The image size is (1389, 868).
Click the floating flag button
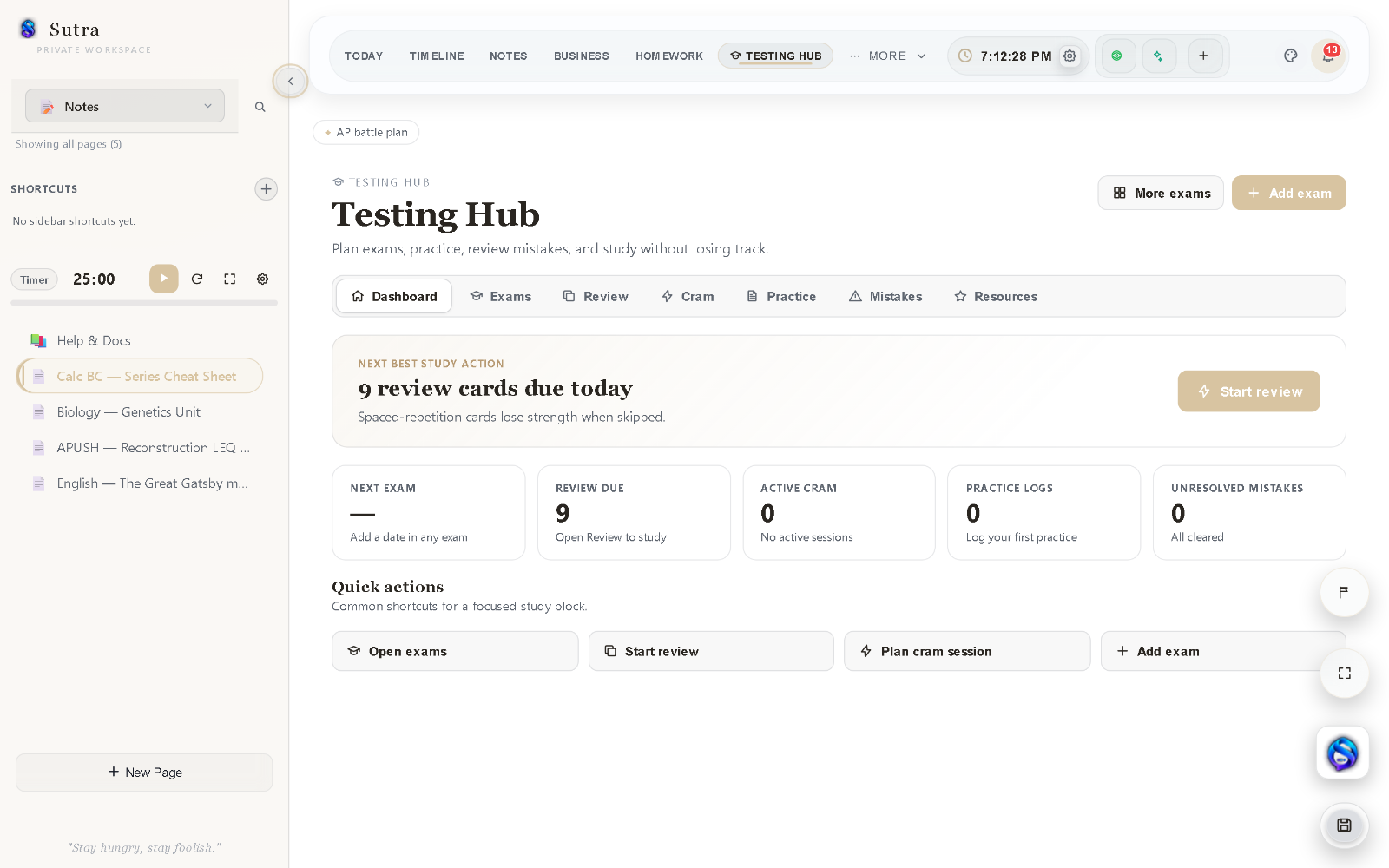point(1344,593)
